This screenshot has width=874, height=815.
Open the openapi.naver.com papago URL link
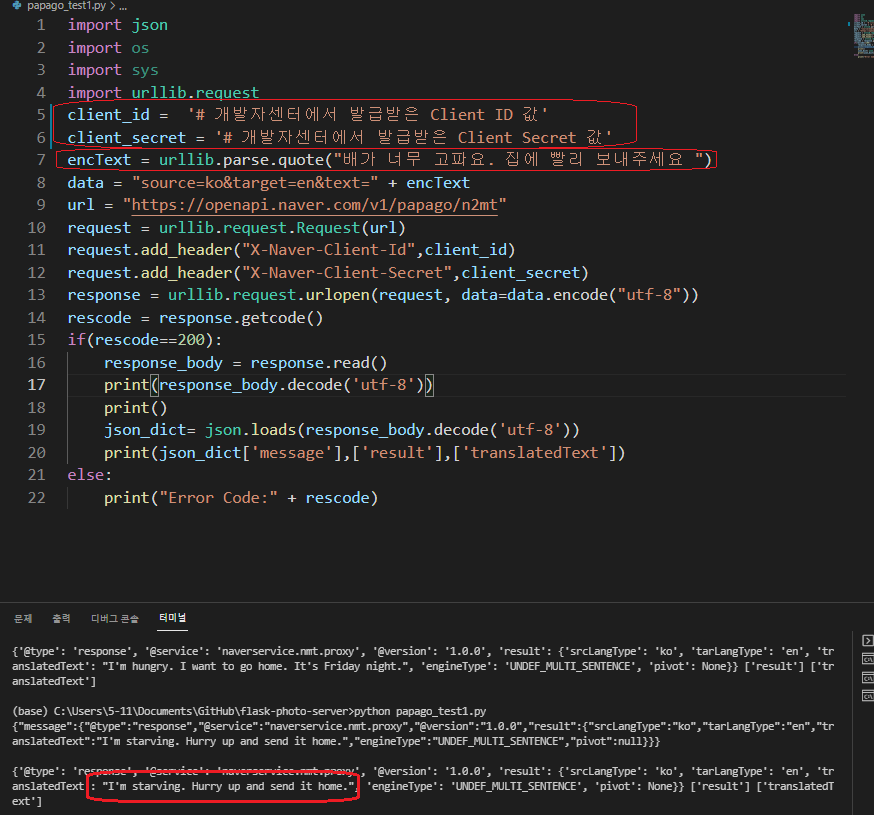pyautogui.click(x=314, y=205)
